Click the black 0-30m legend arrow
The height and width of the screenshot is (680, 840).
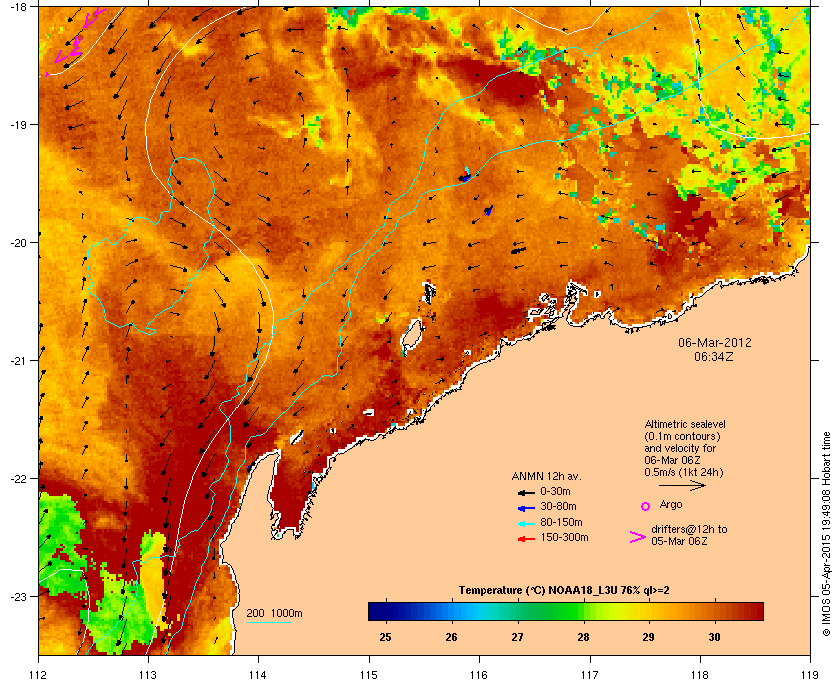[526, 492]
